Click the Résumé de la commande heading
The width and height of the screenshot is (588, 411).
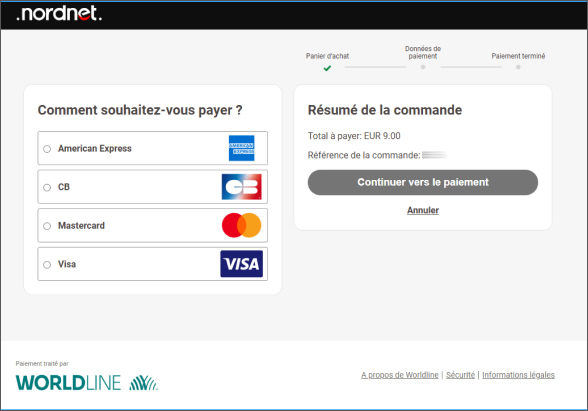point(385,110)
